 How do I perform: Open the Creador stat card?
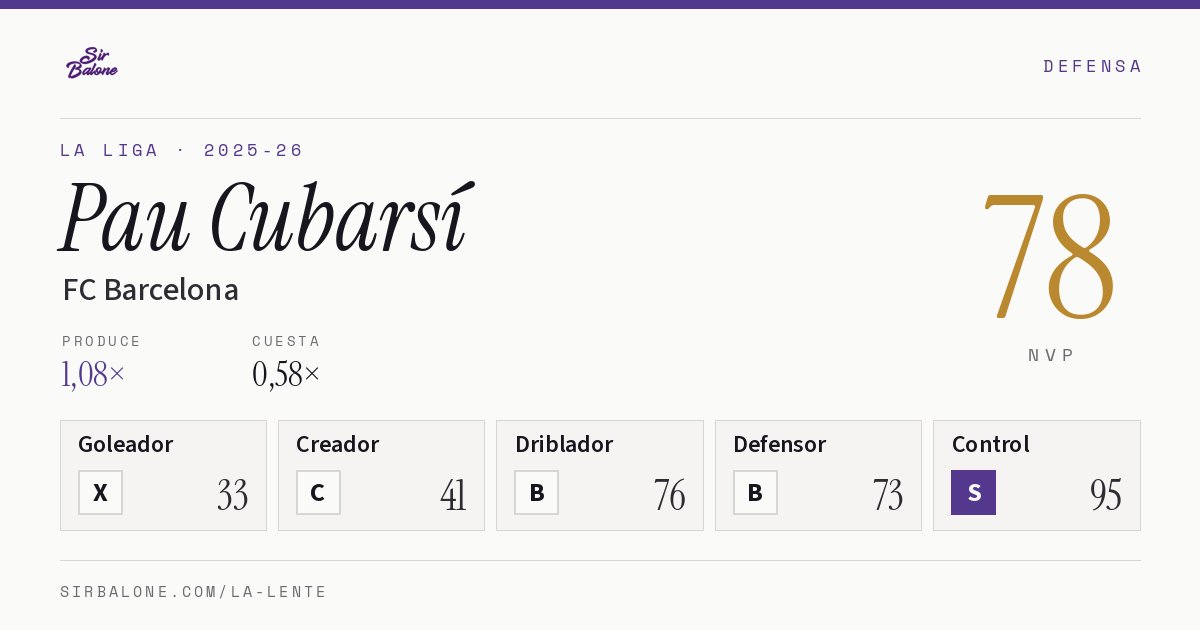pyautogui.click(x=381, y=475)
